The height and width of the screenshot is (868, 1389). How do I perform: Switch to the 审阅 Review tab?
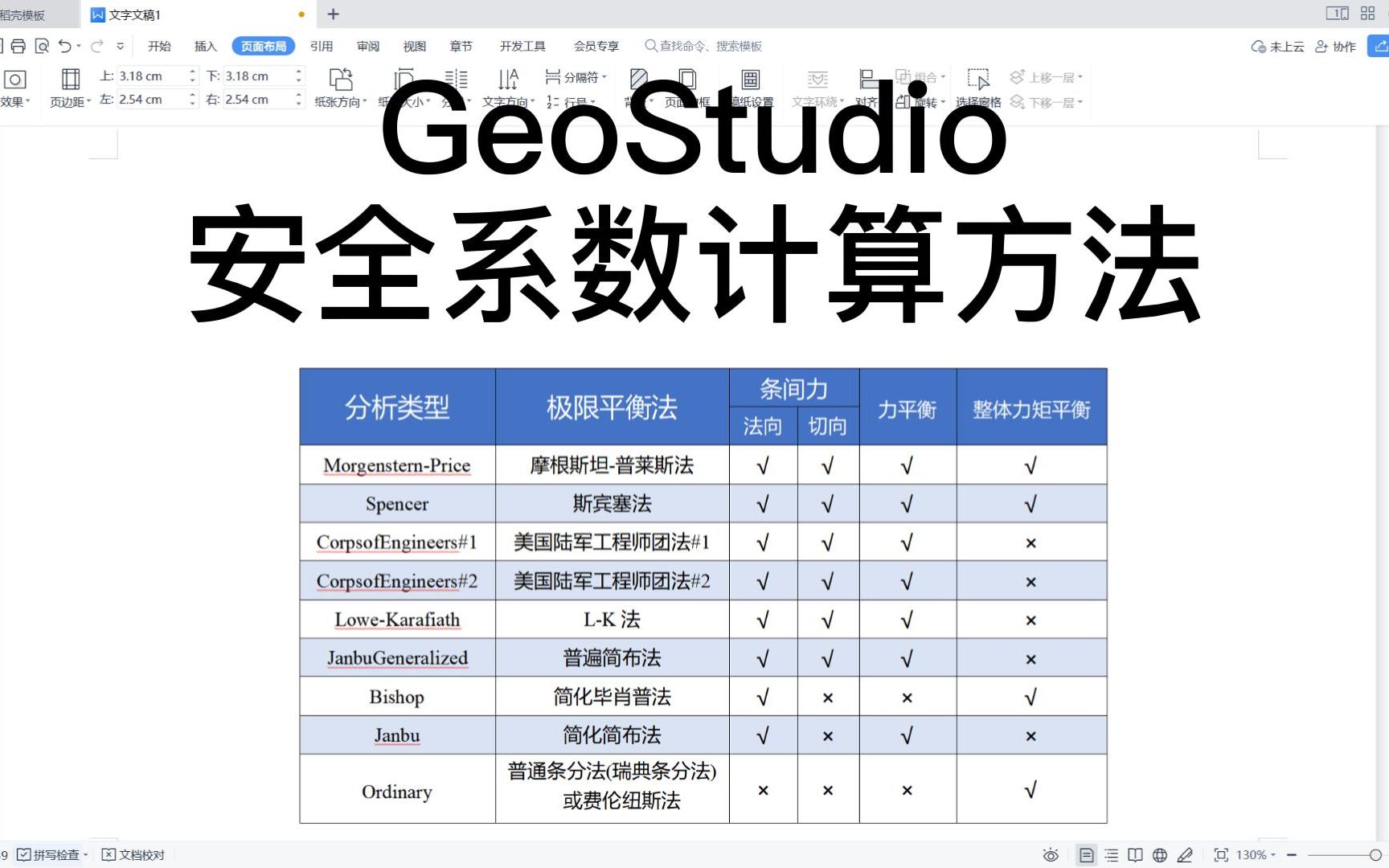368,46
